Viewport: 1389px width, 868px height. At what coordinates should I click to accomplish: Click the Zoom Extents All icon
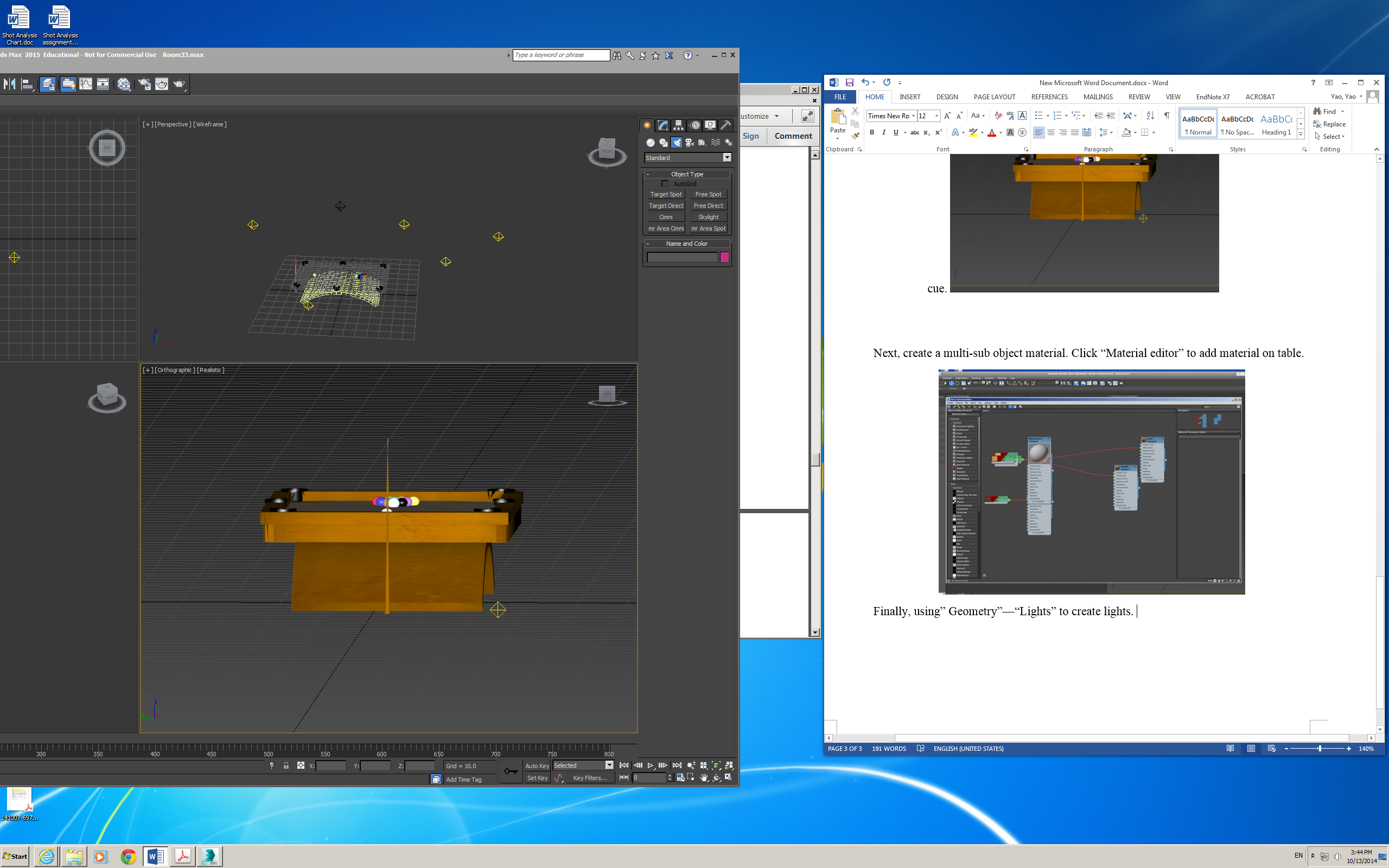729,765
